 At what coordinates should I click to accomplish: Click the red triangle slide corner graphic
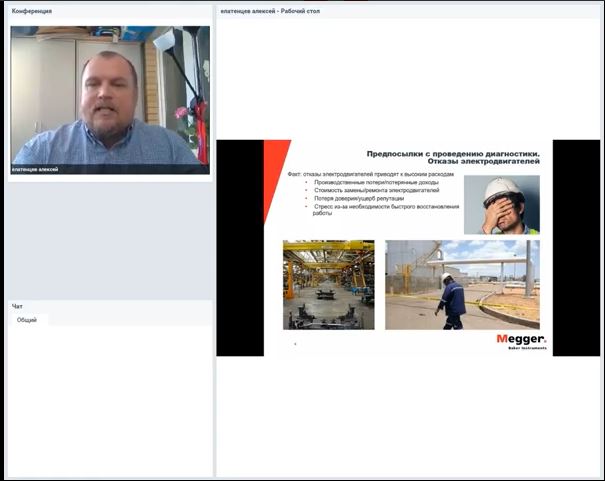(274, 175)
